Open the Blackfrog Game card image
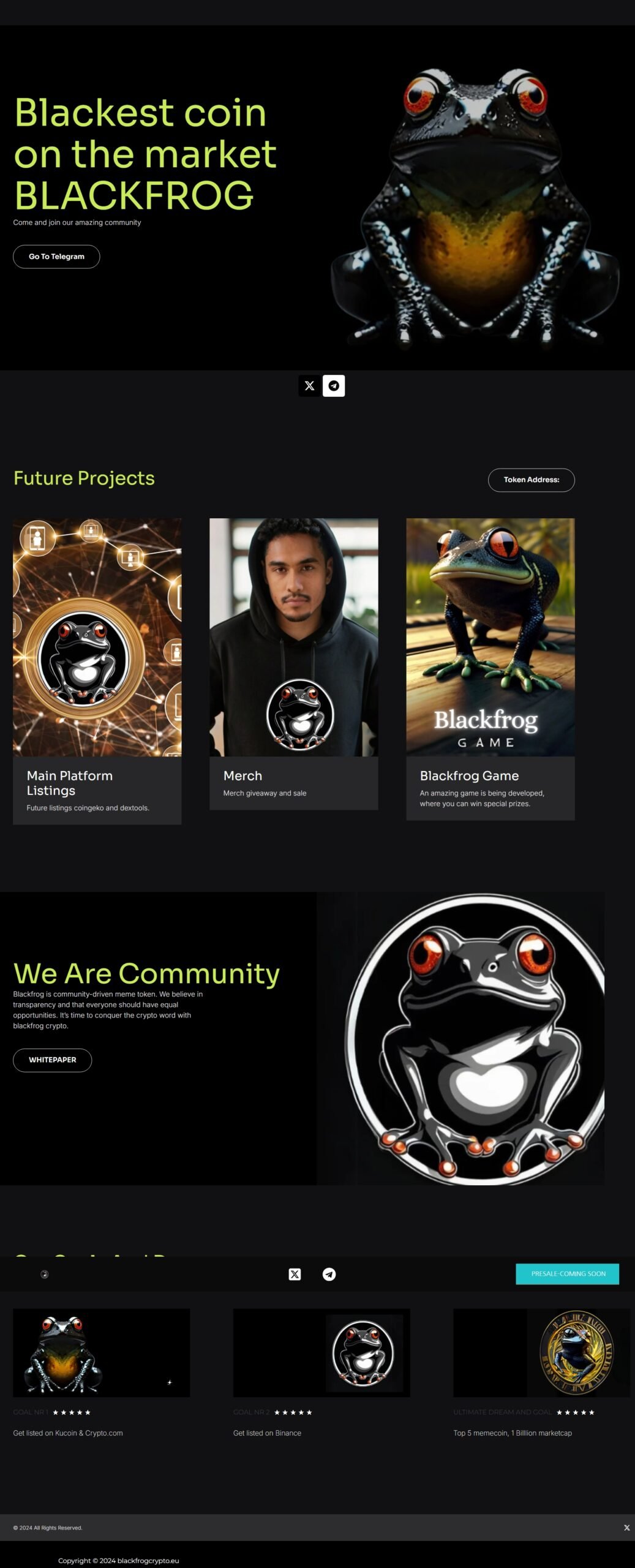The height and width of the screenshot is (1568, 635). click(490, 637)
